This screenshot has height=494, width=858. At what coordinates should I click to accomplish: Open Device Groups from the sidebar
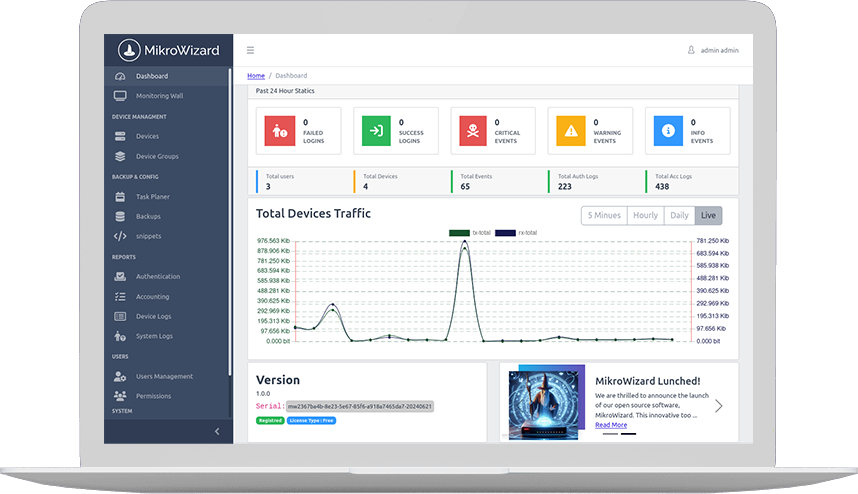pyautogui.click(x=156, y=156)
